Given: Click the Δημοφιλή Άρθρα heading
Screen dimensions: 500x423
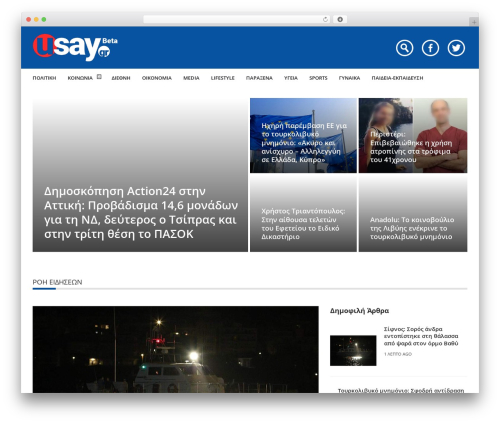Looking at the screenshot, I should pos(359,311).
